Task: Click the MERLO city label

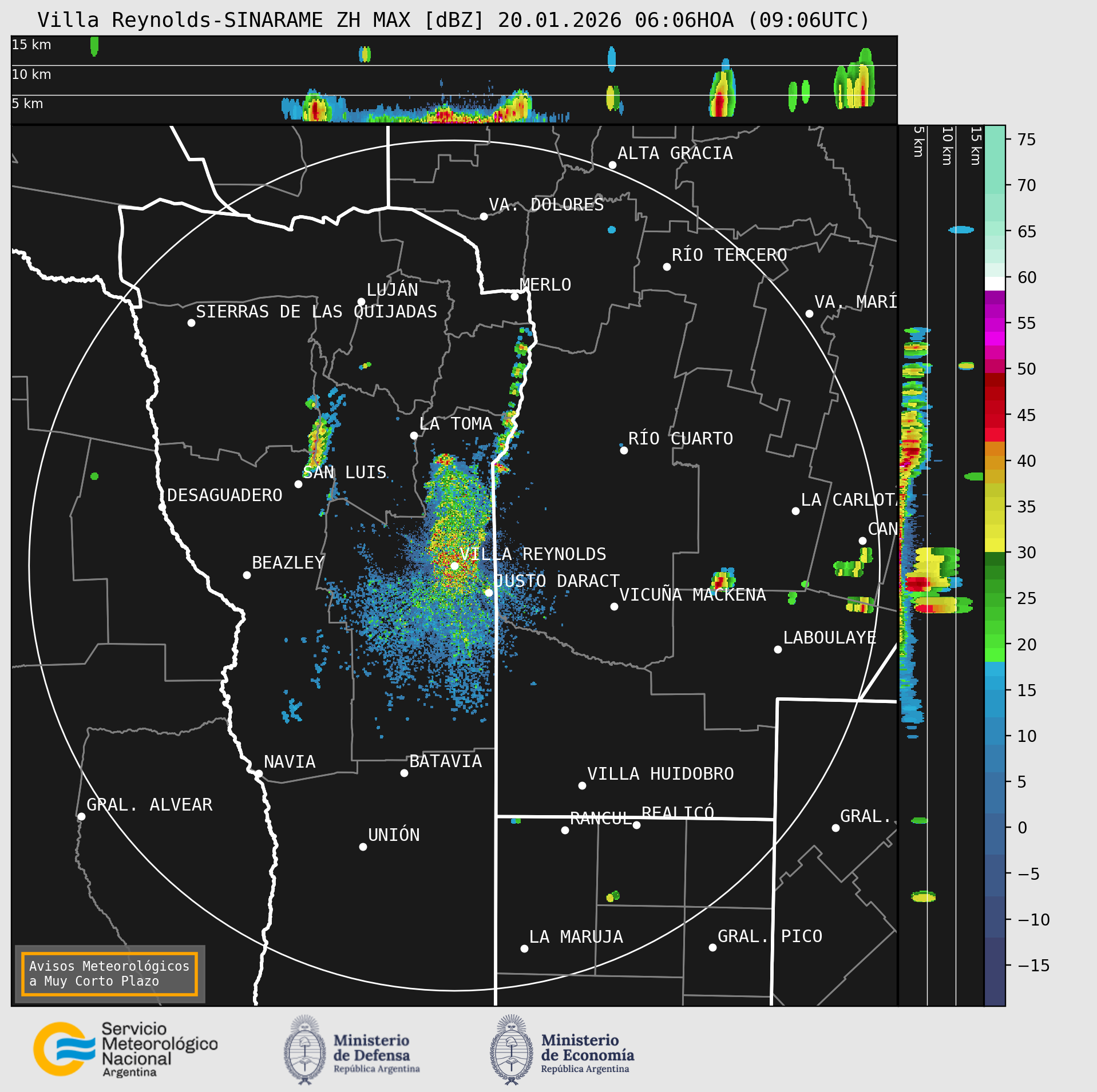Action: [545, 285]
